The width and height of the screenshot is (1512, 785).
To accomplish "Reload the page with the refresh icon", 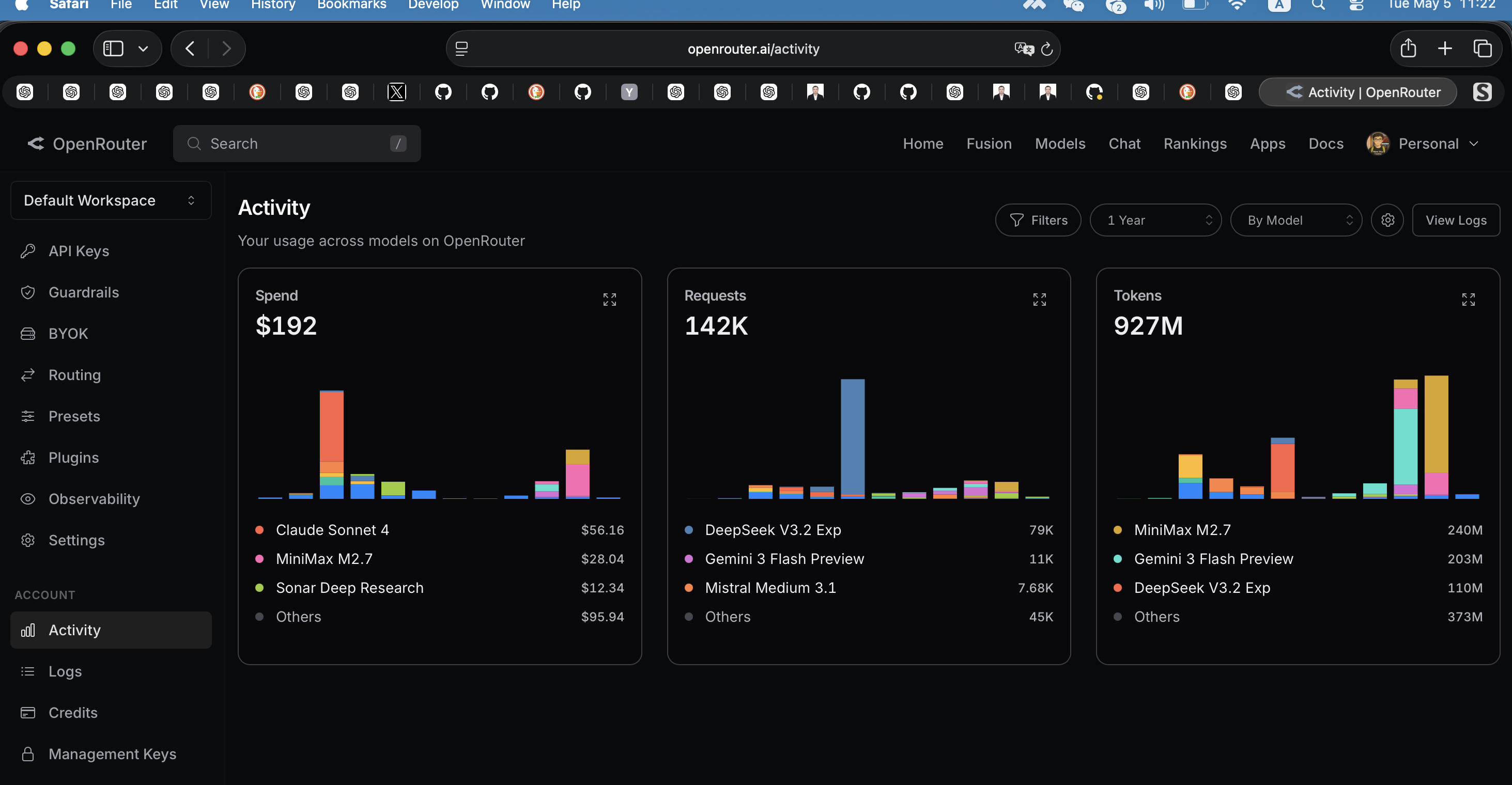I will click(1046, 49).
